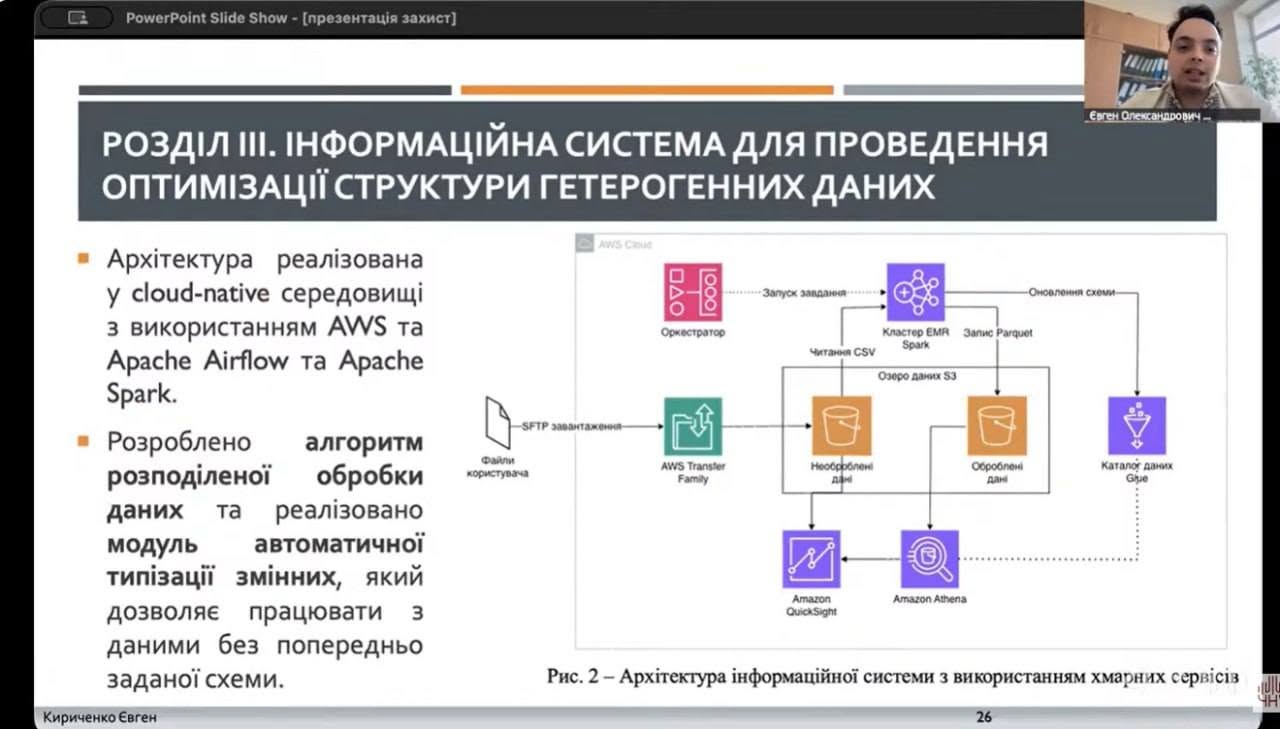The image size is (1280, 729).
Task: Click the 'Файли користувача' caption
Action: pos(497,466)
